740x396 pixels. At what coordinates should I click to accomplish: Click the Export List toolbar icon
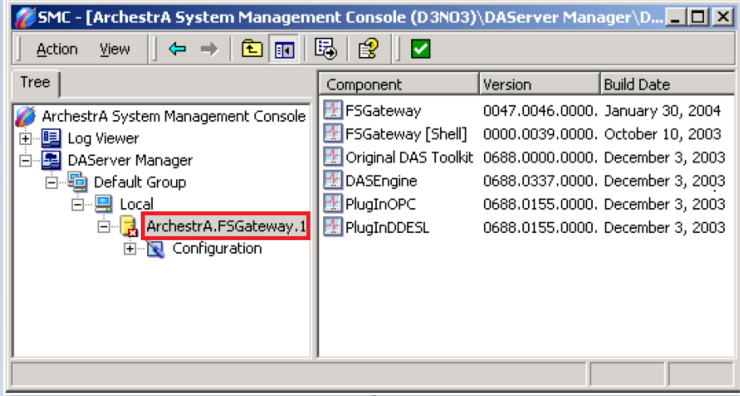325,49
